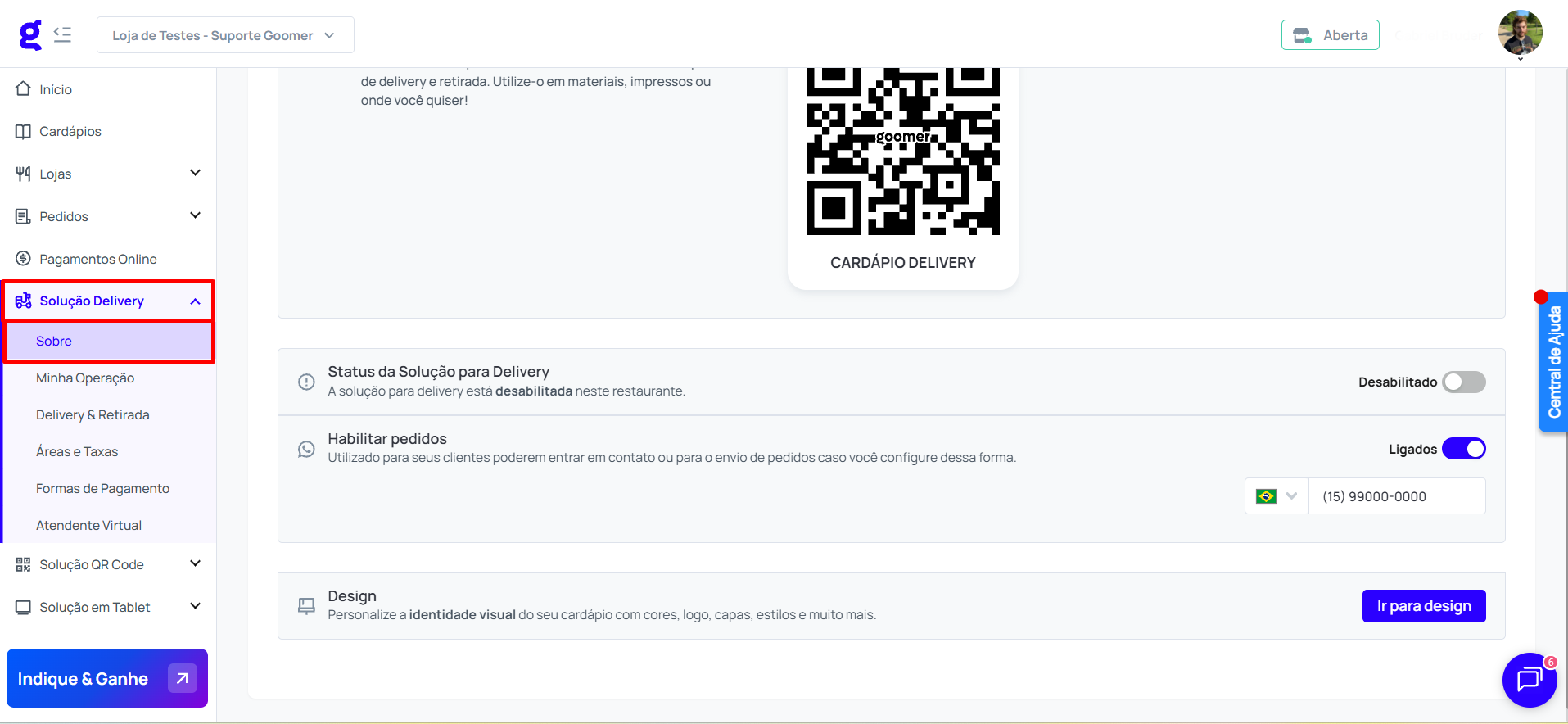The height and width of the screenshot is (724, 1568).
Task: Expand the Solução em Tablet chevron
Action: click(195, 606)
